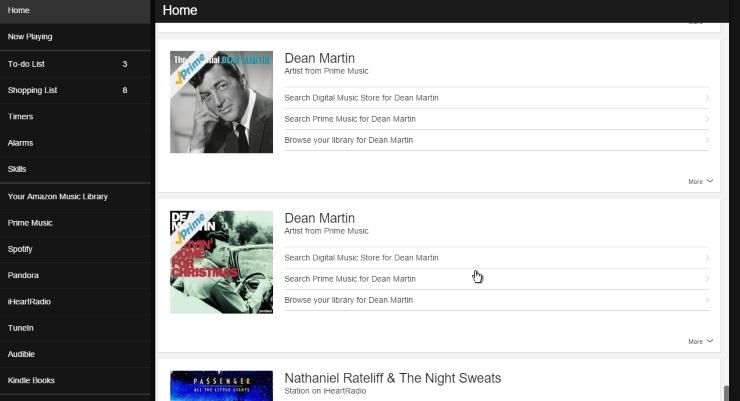Click Nathaniel Rateliff & The Night Sweats title
740x401 pixels.
coord(393,378)
